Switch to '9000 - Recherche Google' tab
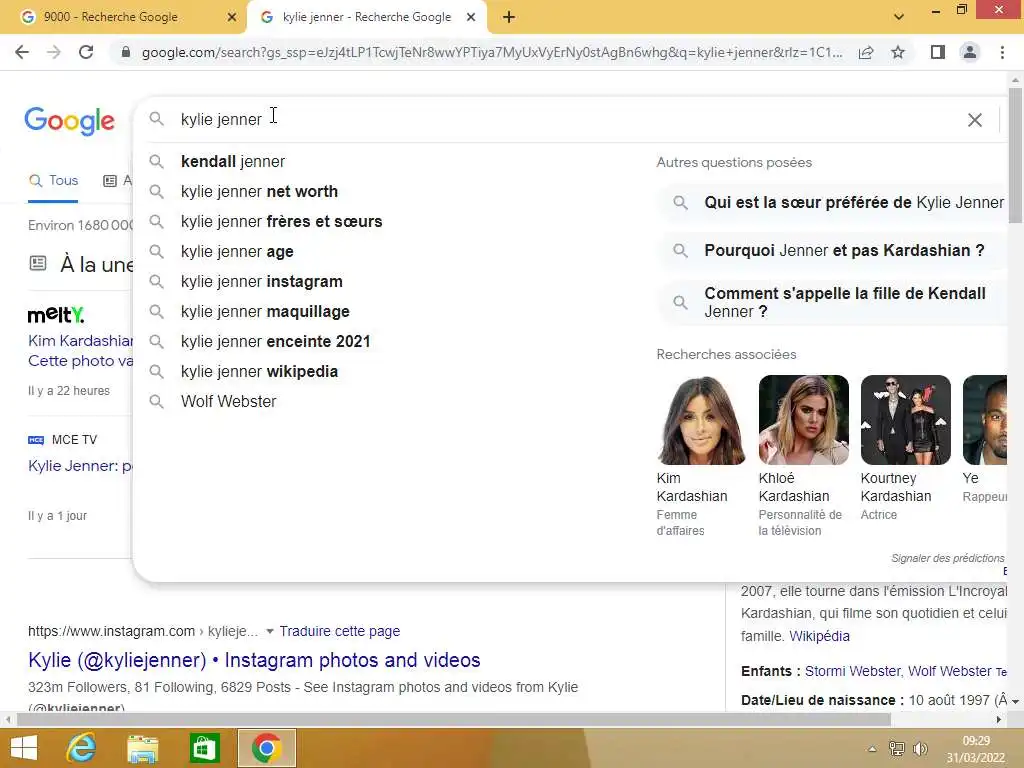 point(123,17)
